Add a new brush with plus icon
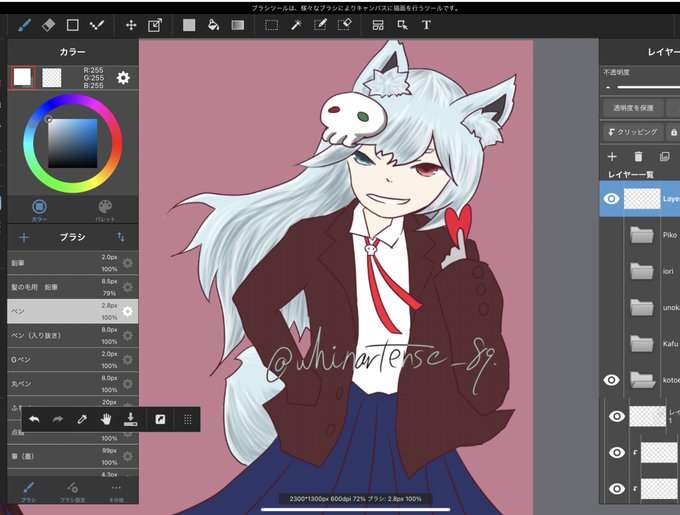Image resolution: width=680 pixels, height=515 pixels. tap(24, 237)
